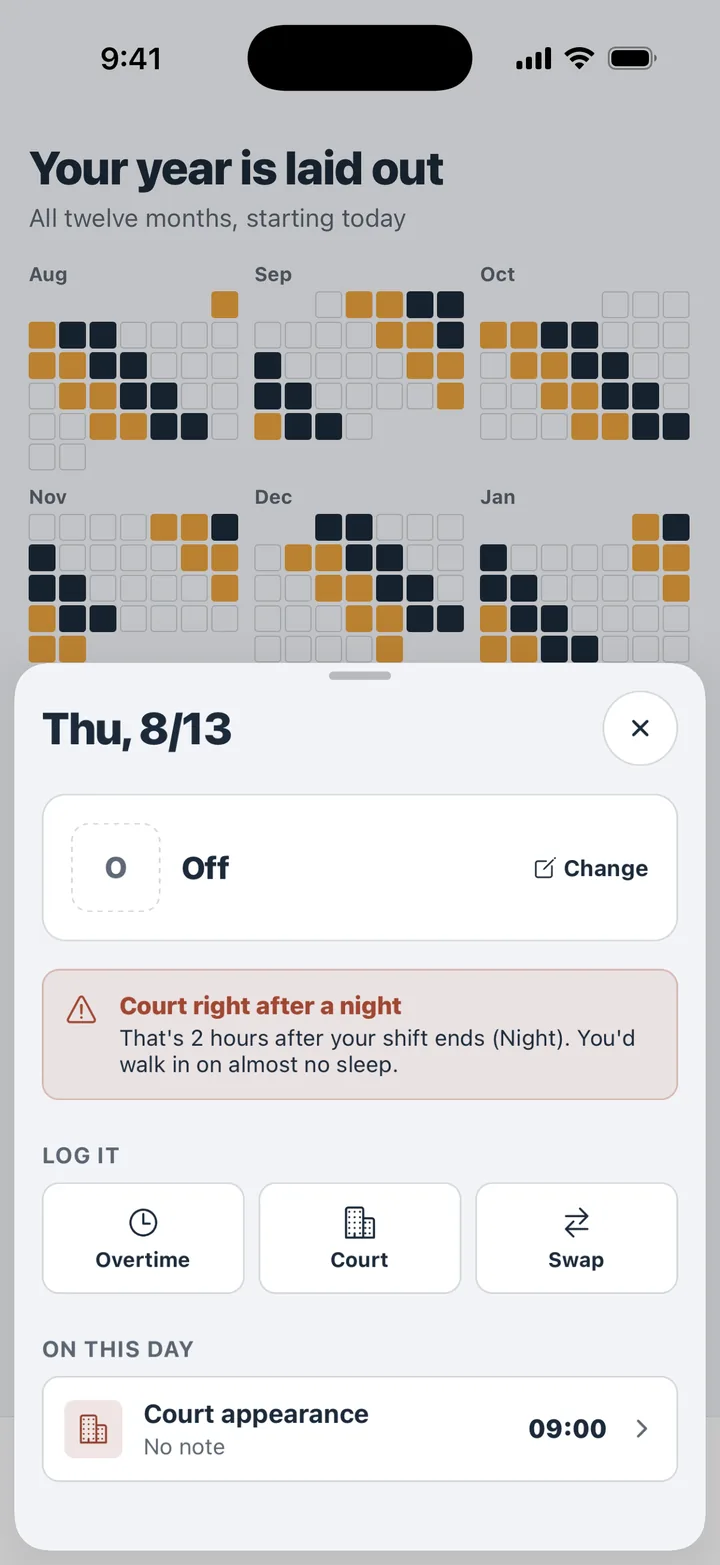
Task: Tap the edit pencil icon beside Change
Action: 544,868
